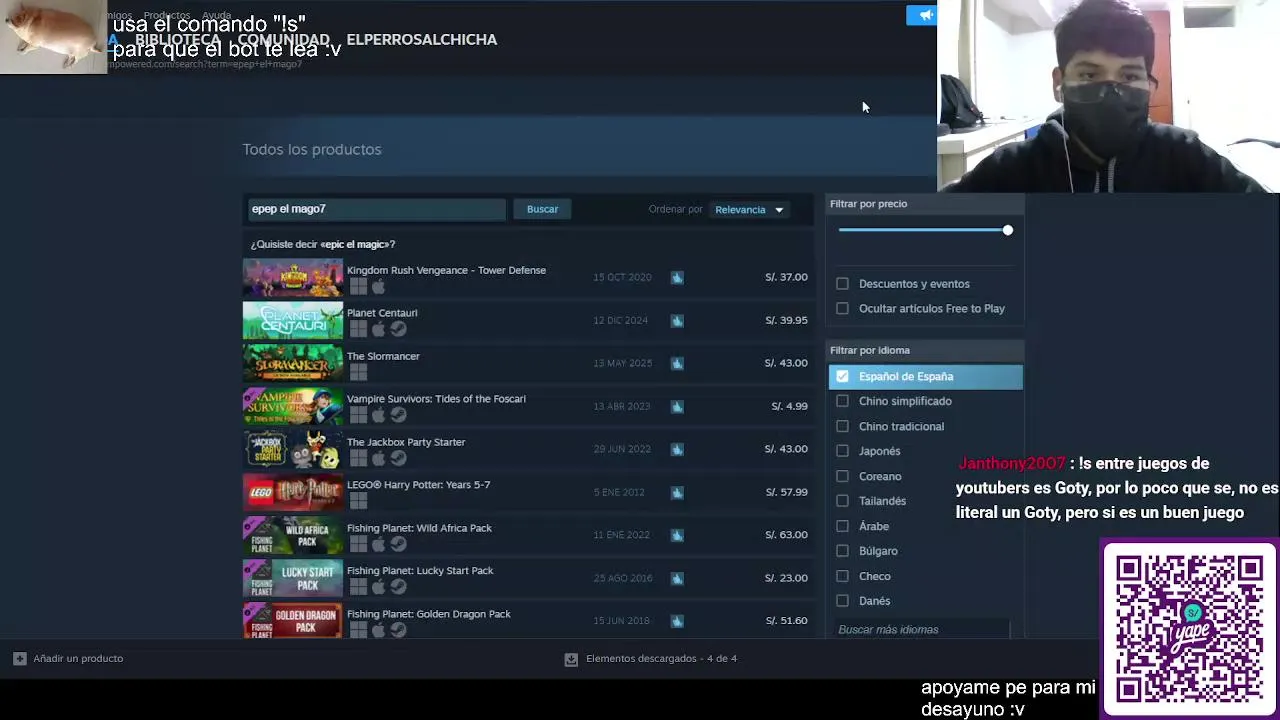Viewport: 1280px width, 720px height.
Task: Collapse the Filtrar por precio section
Action: [925, 203]
